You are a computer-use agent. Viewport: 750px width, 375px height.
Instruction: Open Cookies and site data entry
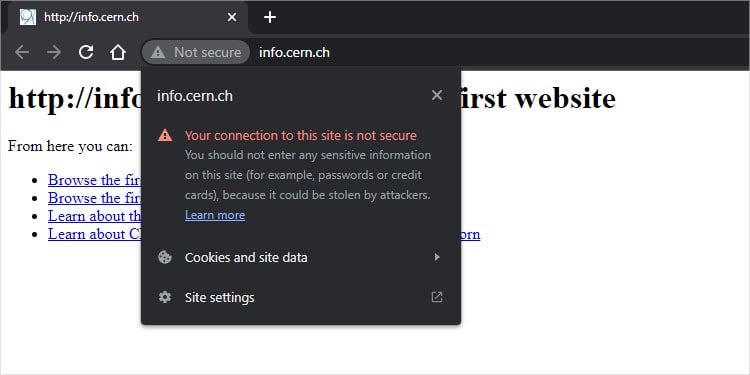click(301, 257)
